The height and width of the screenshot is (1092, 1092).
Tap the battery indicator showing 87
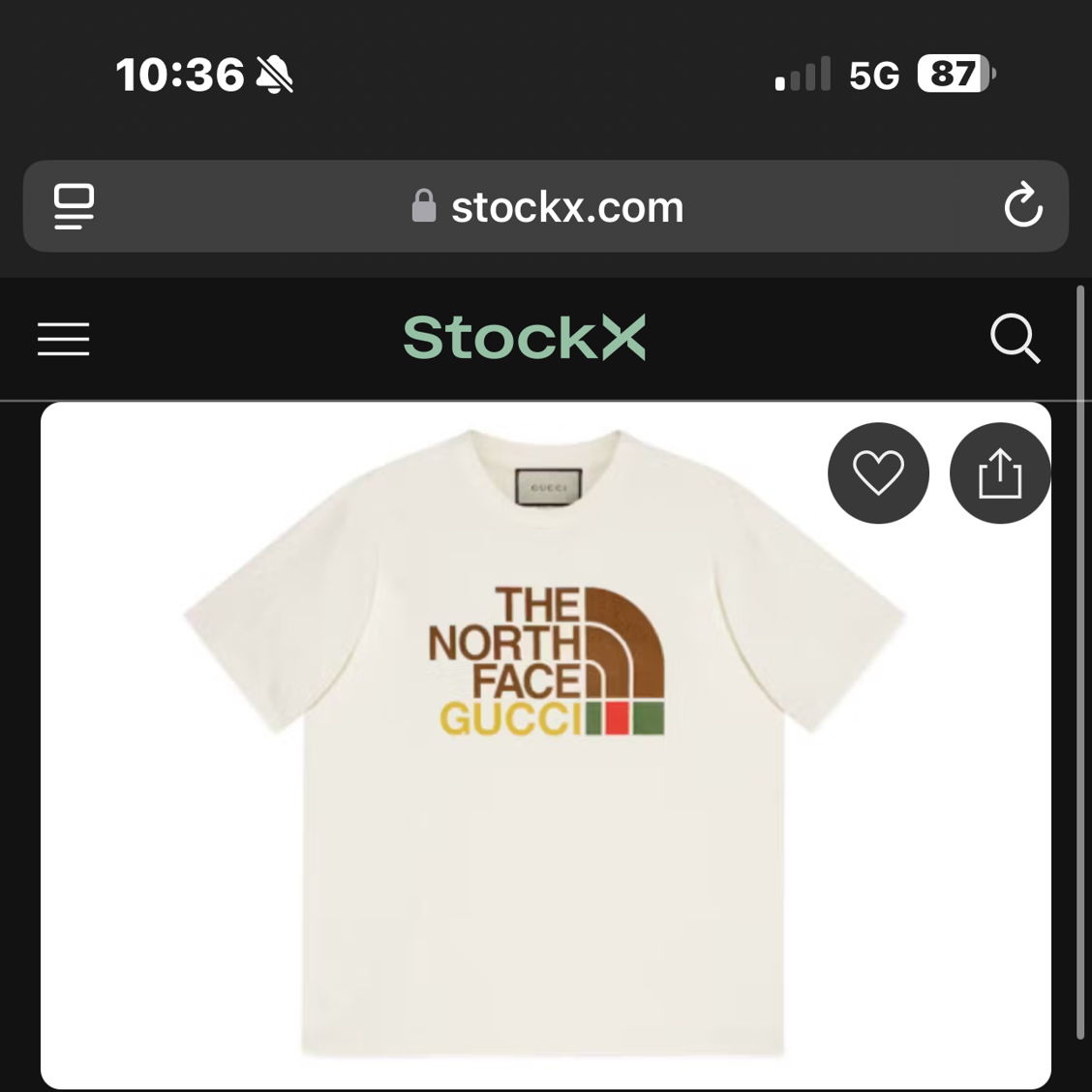[956, 74]
